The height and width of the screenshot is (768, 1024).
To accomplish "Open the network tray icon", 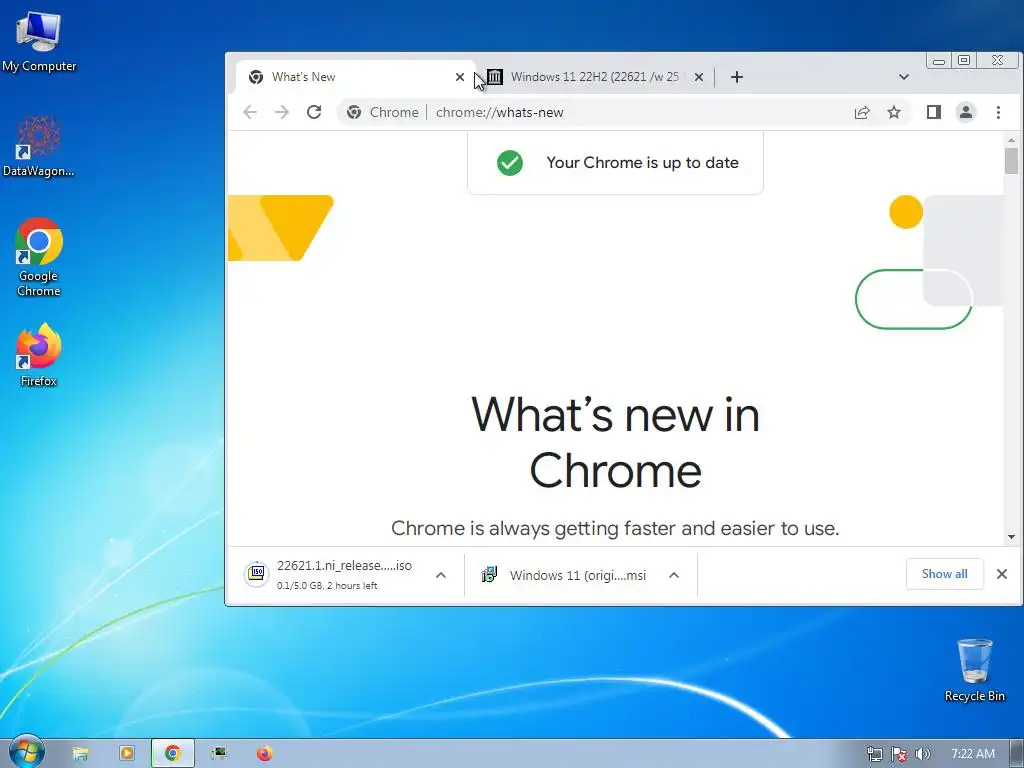I will coord(874,754).
